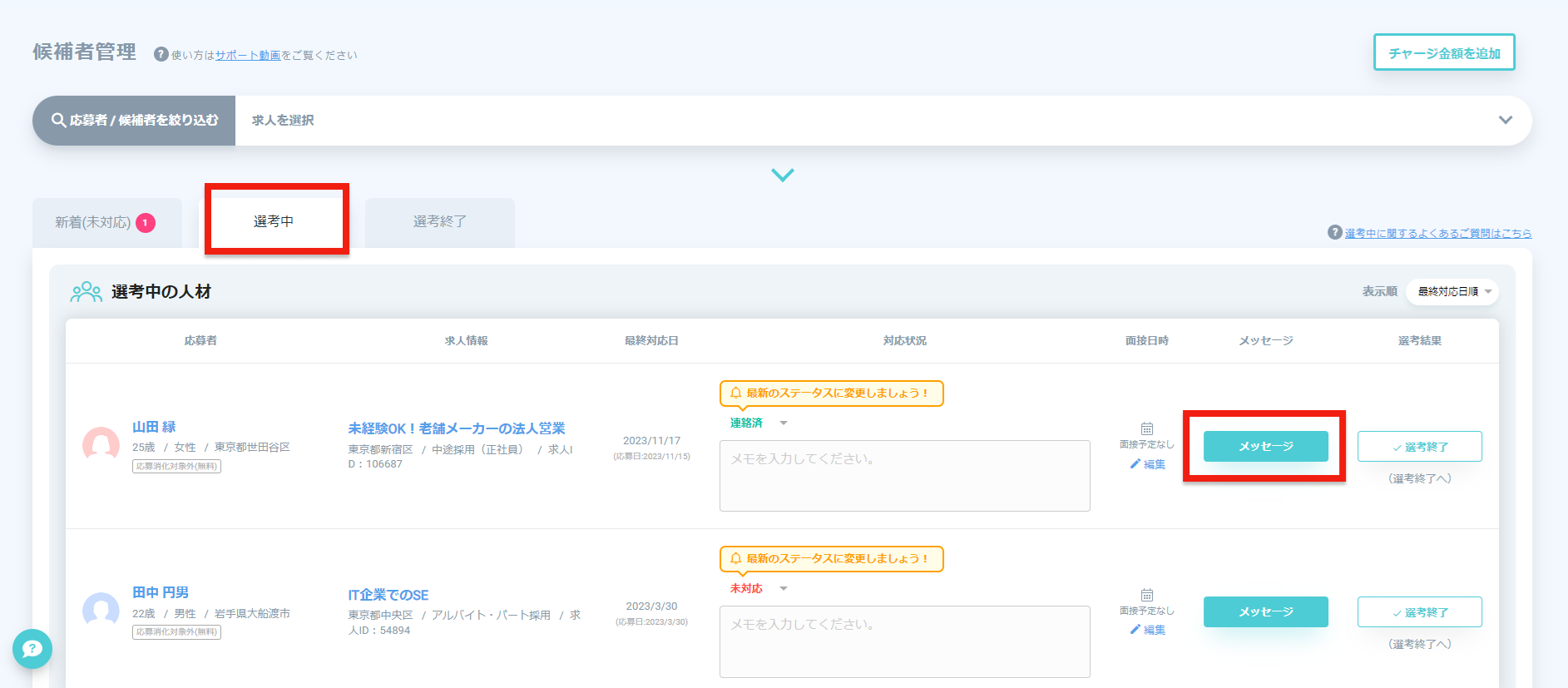Image resolution: width=1568 pixels, height=688 pixels.
Task: Click the pencil edit icon in 山田 緑's row
Action: click(1135, 464)
